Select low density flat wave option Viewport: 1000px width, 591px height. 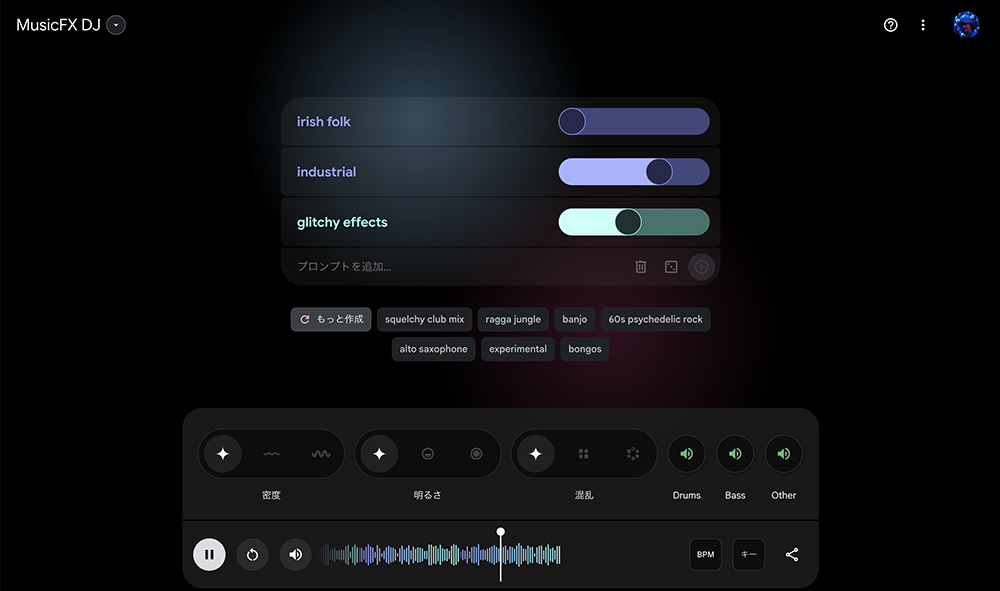click(x=271, y=454)
